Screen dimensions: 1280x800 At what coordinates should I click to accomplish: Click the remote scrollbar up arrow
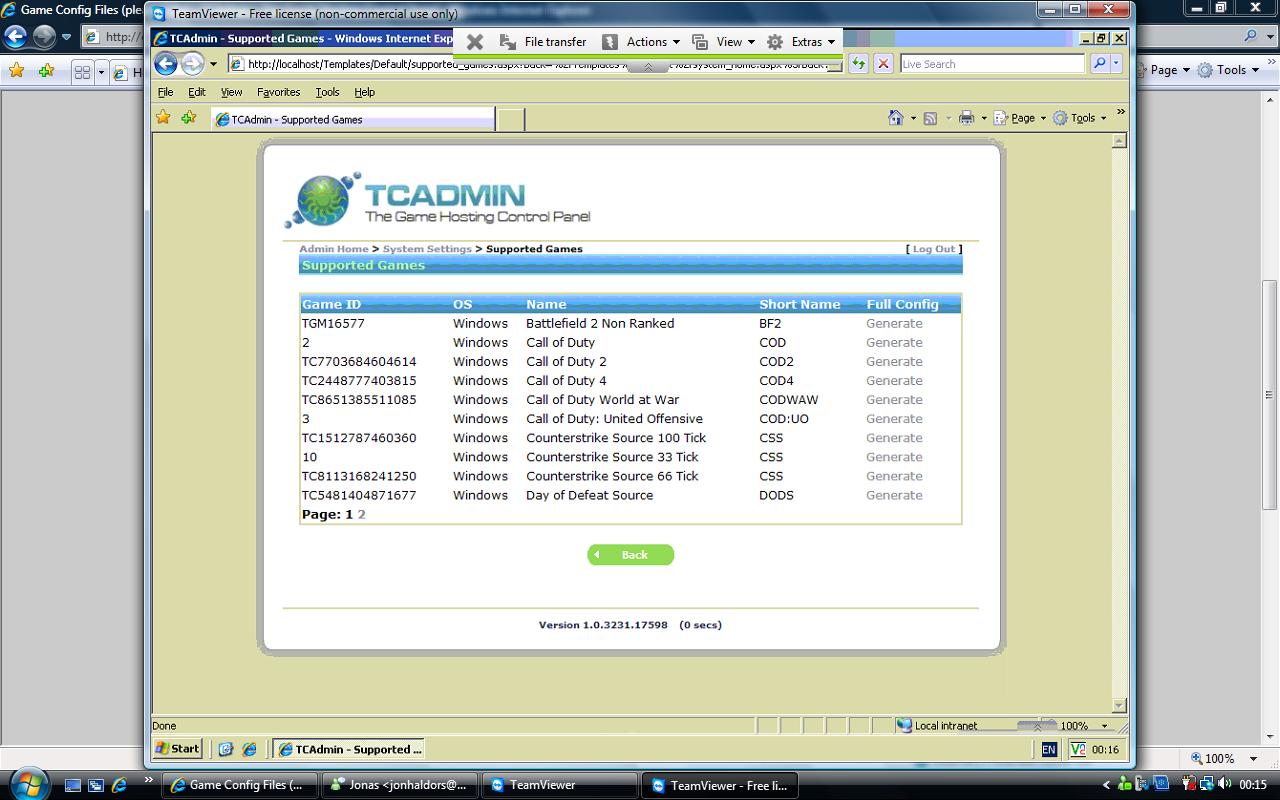pos(1119,141)
